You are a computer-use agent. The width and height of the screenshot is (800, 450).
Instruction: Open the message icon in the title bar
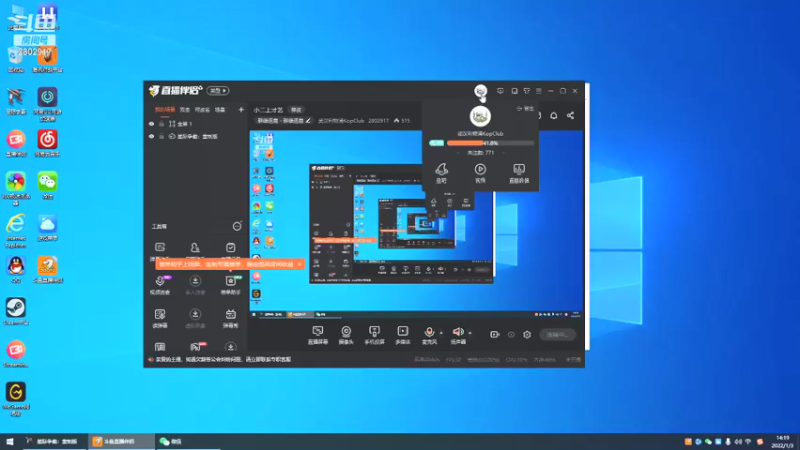pos(500,91)
